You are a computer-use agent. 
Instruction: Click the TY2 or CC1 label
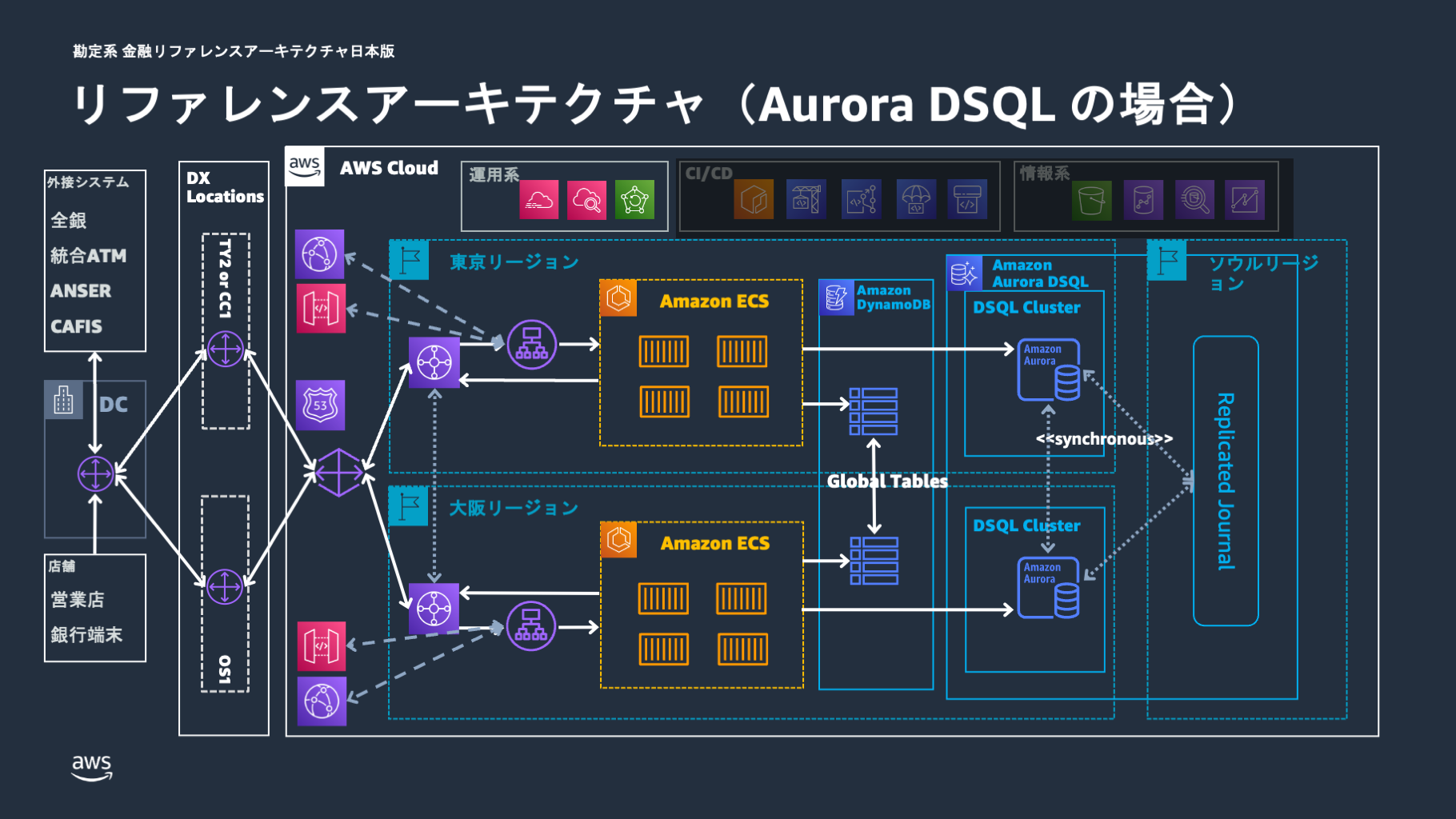pyautogui.click(x=225, y=278)
